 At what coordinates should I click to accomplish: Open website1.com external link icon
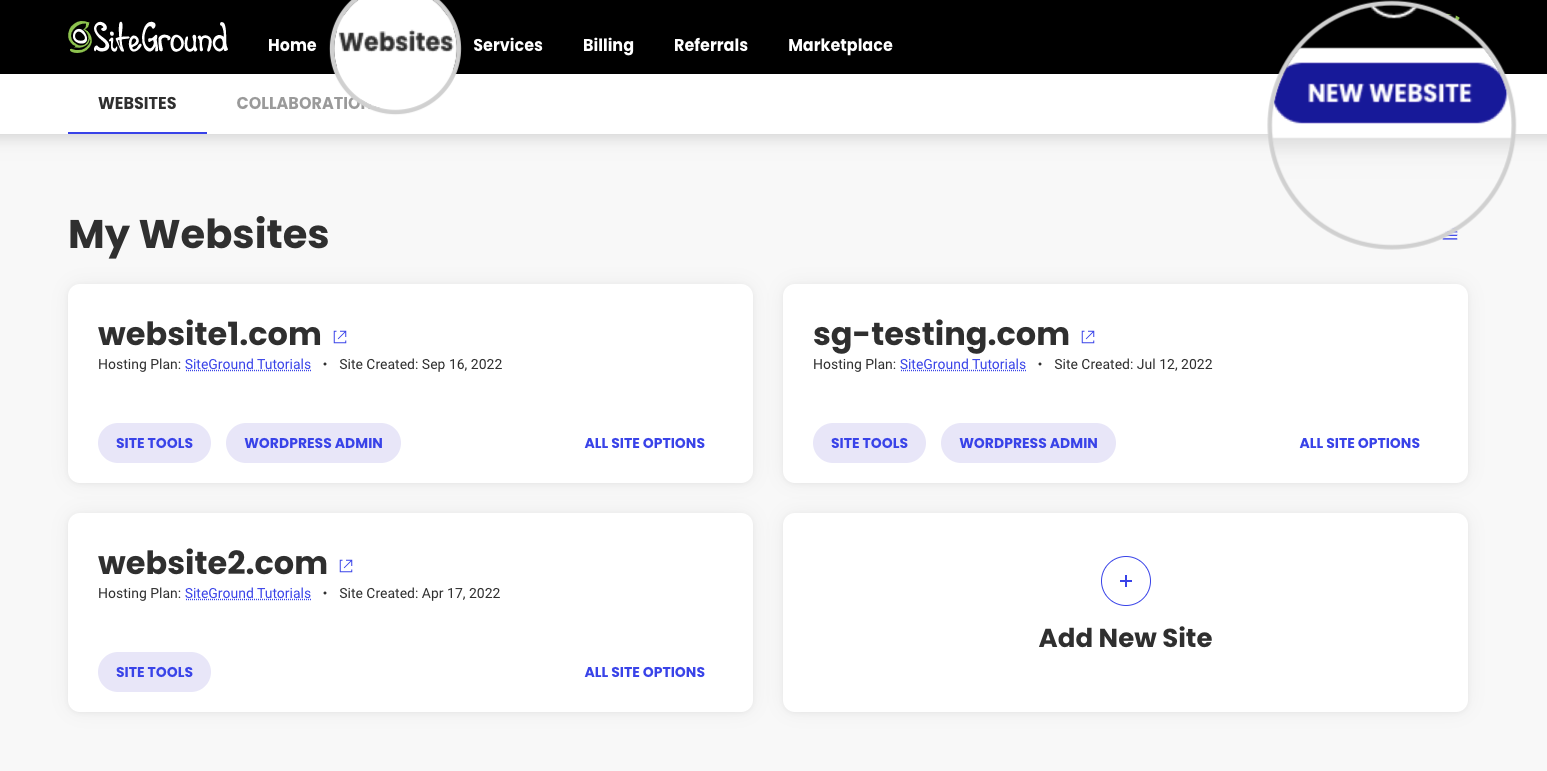tap(340, 337)
